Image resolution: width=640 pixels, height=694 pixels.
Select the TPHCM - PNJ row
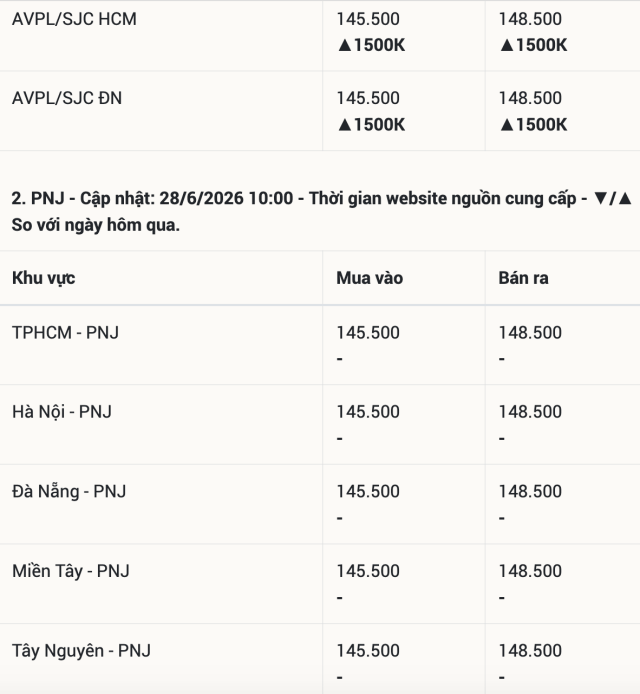click(320, 345)
